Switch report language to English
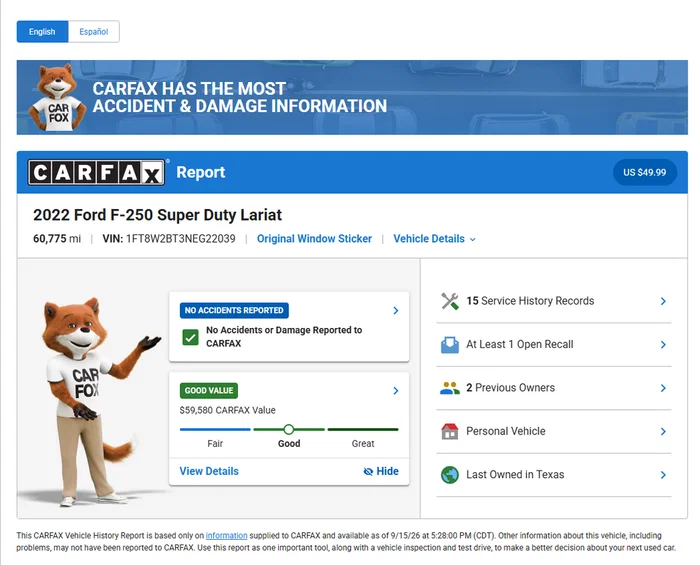The image size is (700, 565). coord(42,32)
